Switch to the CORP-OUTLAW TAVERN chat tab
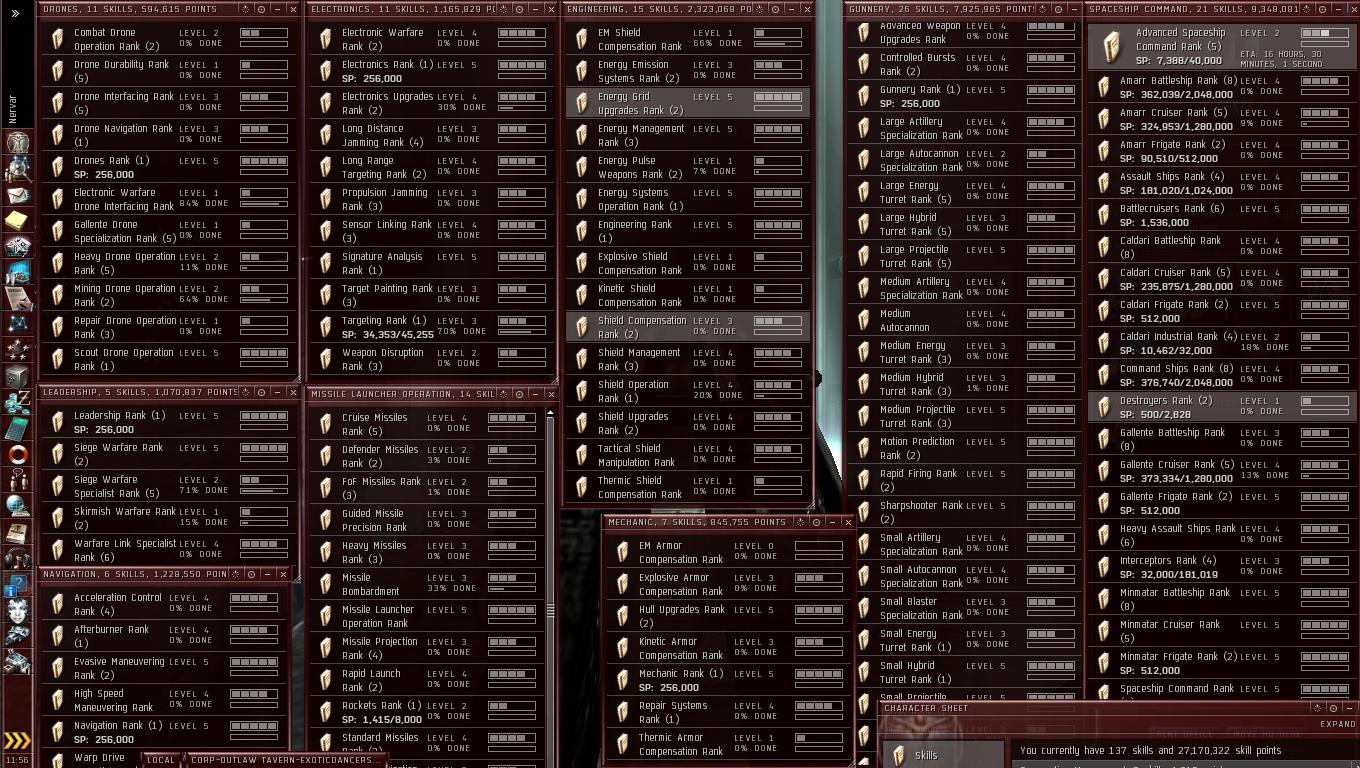1360x768 pixels. pos(288,760)
